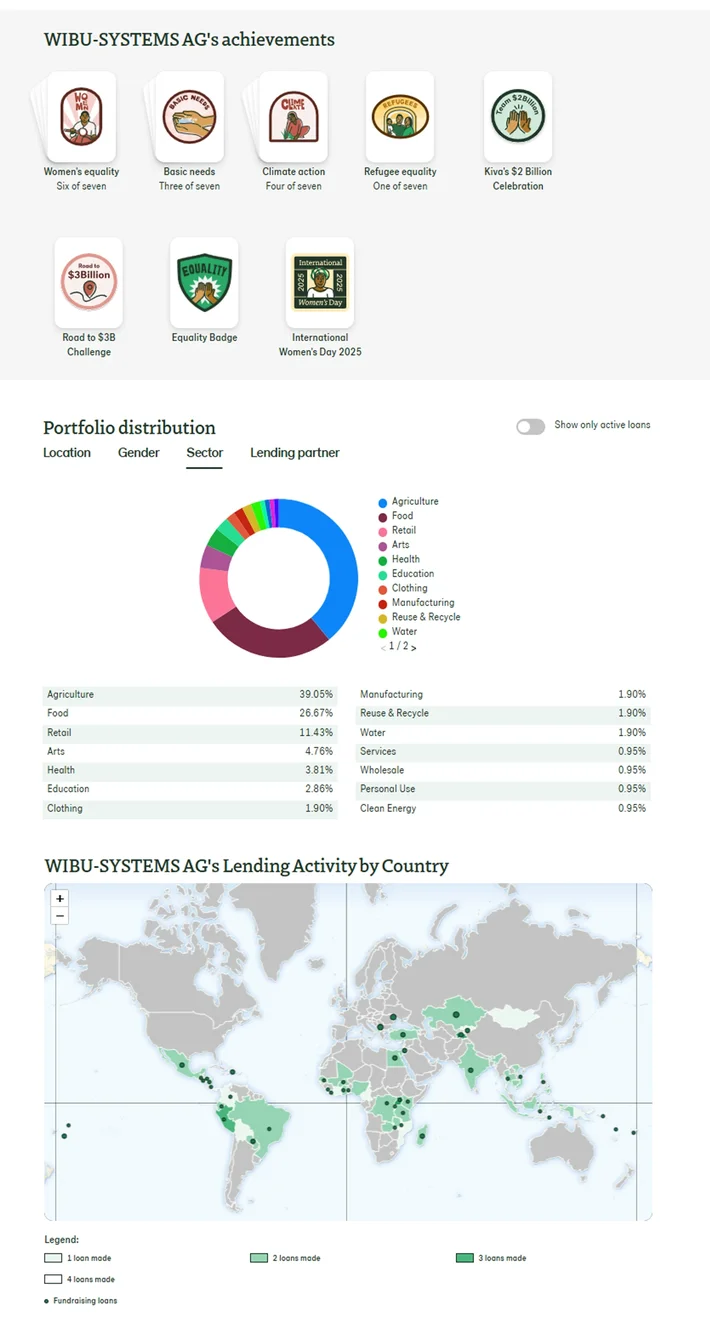Switch to the Location tab
Viewport: 710px width, 1323px height.
tap(67, 453)
